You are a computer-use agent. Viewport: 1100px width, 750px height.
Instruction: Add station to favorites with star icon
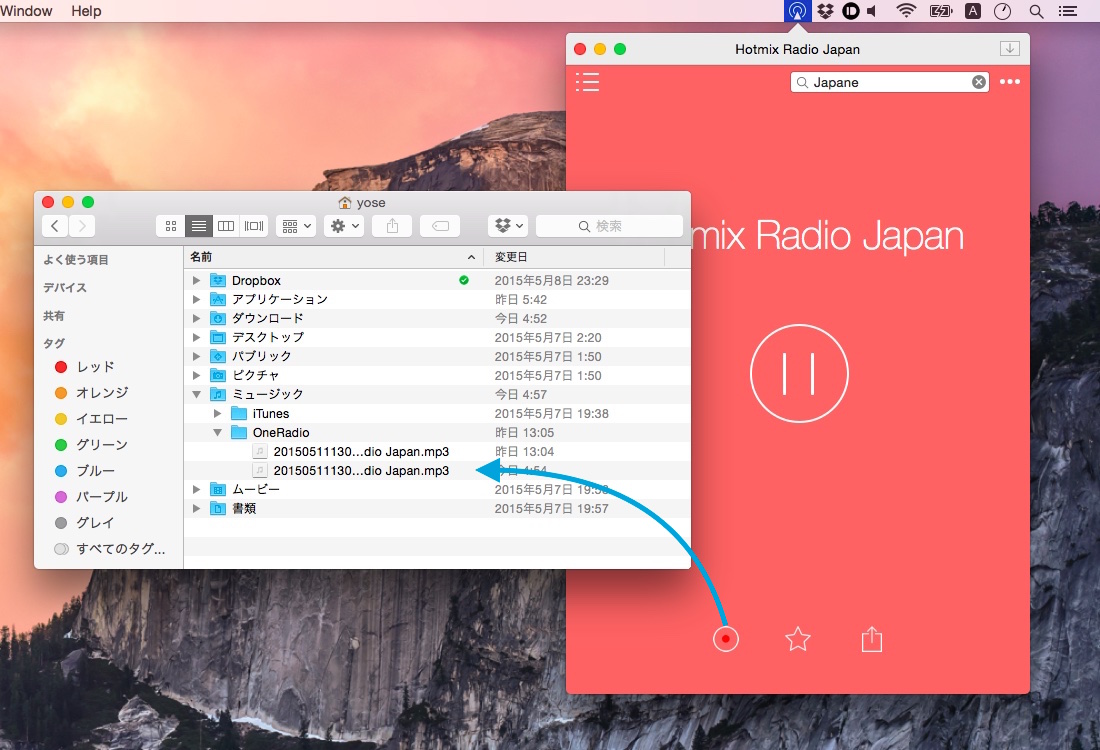(798, 638)
